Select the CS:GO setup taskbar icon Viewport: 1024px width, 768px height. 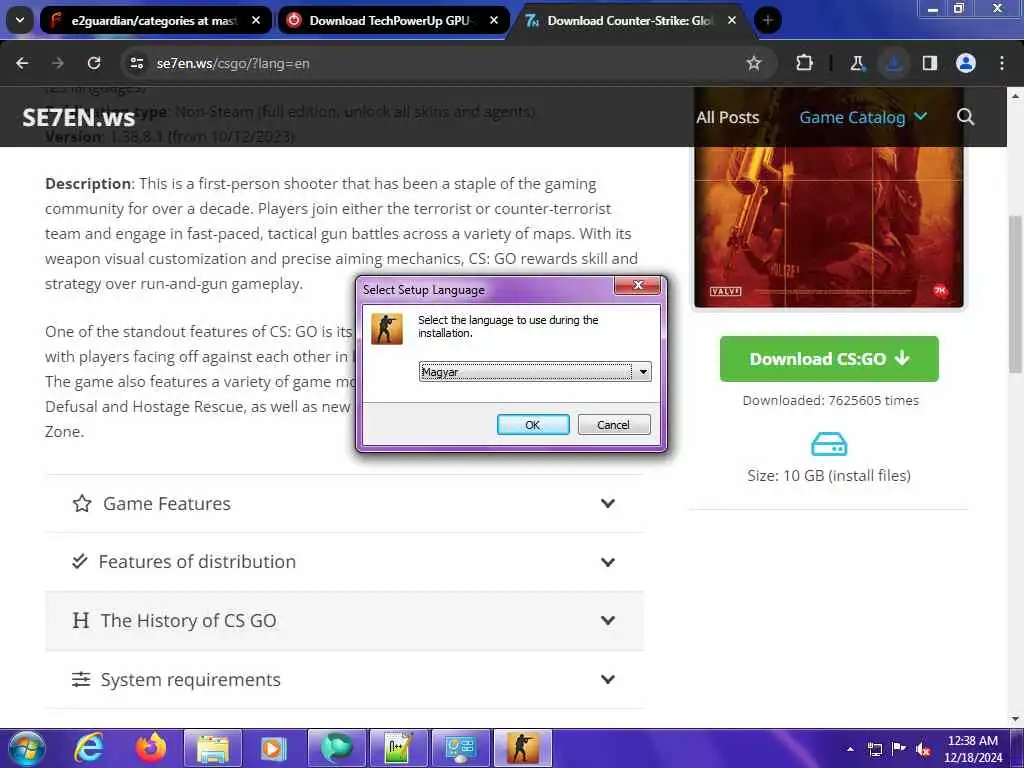tap(522, 748)
